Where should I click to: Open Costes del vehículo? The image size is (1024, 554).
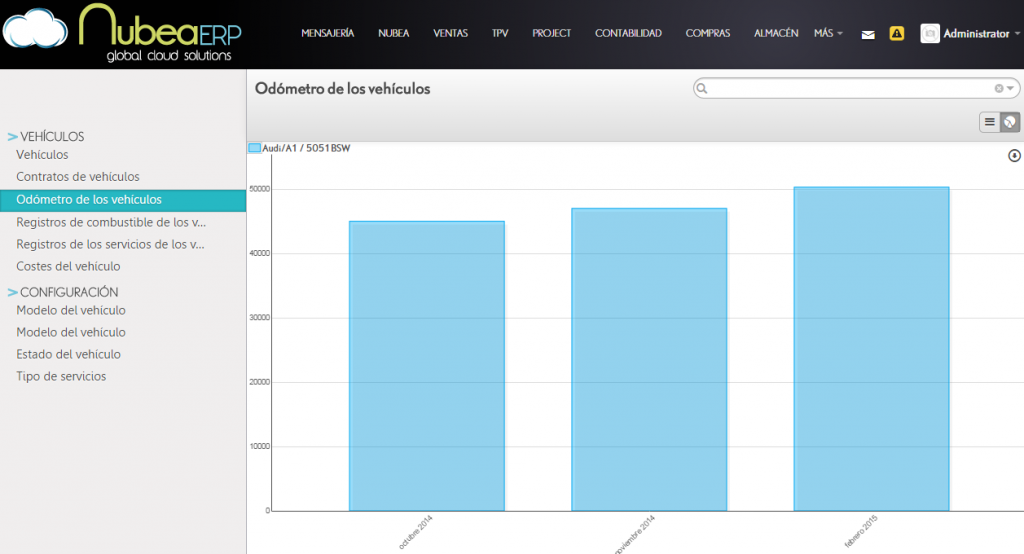pyautogui.click(x=69, y=267)
